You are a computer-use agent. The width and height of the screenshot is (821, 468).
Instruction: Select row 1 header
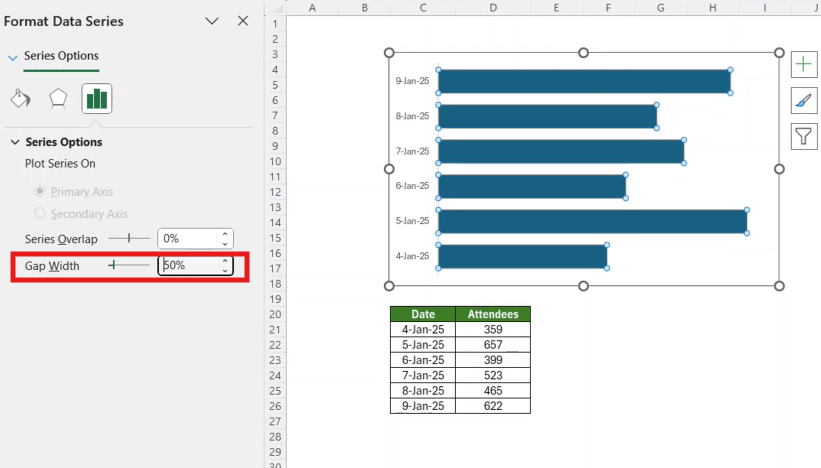(275, 24)
